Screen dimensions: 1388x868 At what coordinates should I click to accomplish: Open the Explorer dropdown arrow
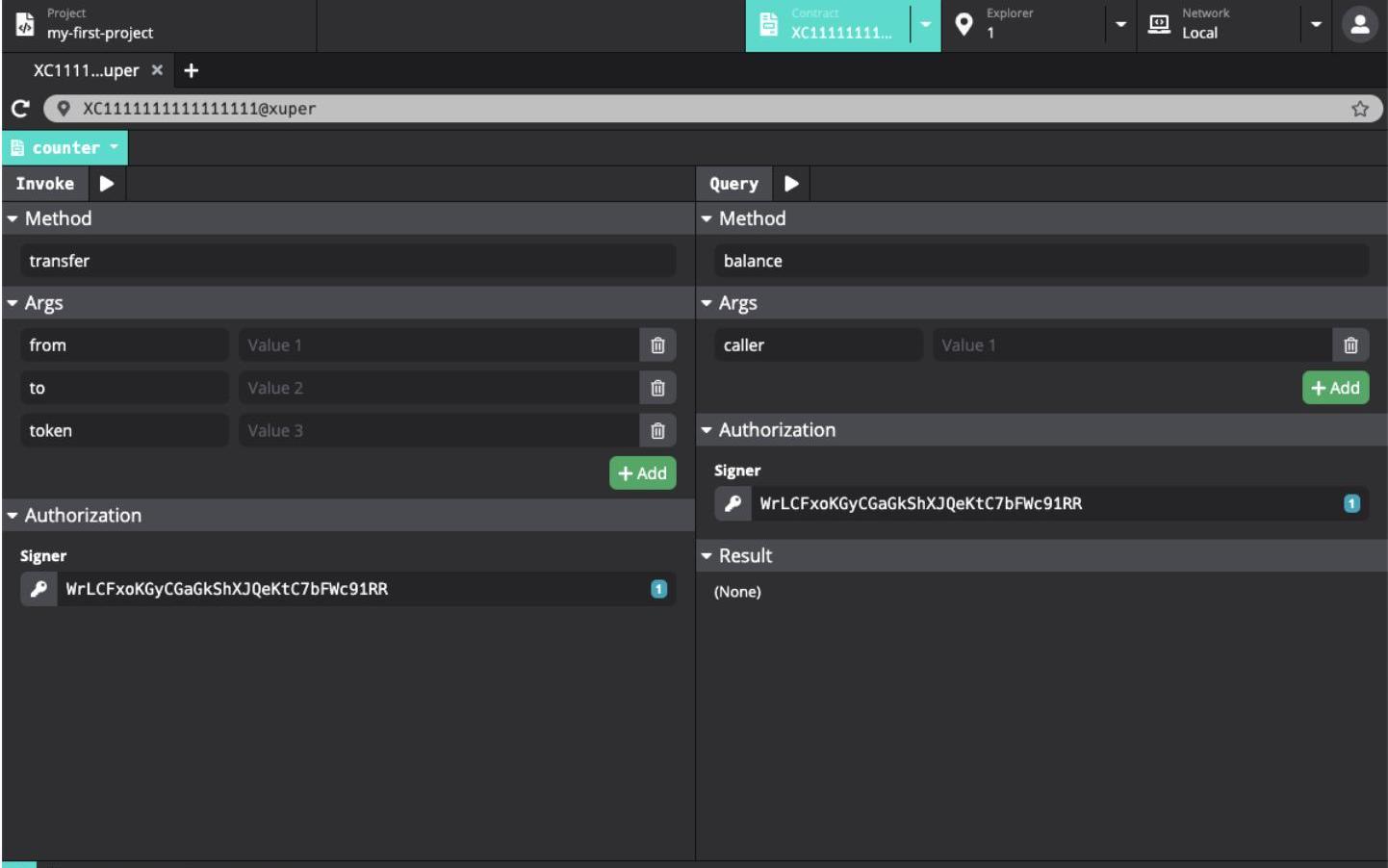1120,25
